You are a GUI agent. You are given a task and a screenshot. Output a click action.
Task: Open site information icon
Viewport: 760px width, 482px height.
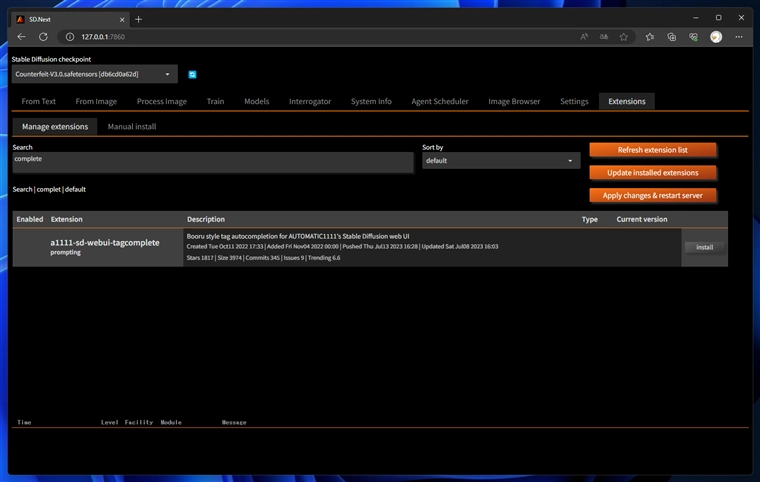70,37
